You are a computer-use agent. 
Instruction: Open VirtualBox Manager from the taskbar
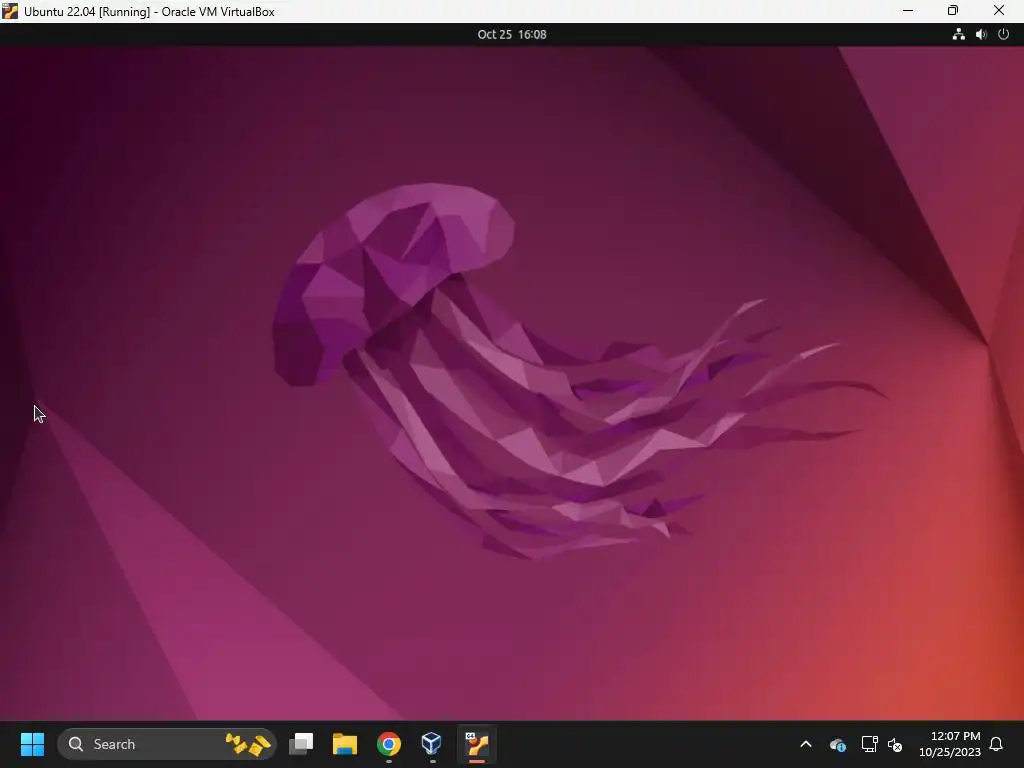tap(432, 744)
